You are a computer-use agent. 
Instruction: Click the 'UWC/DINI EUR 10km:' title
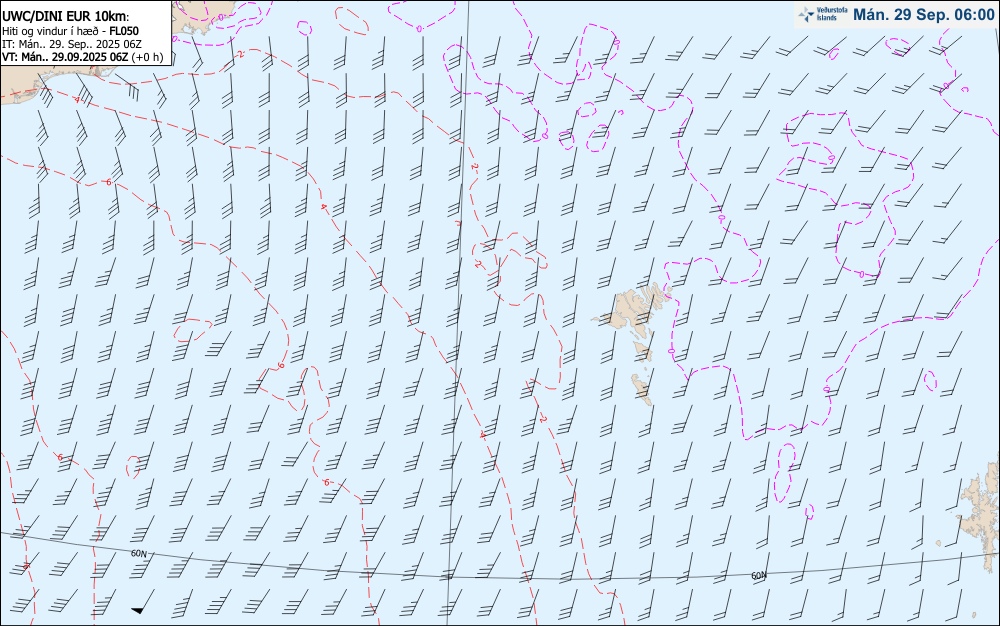point(66,17)
